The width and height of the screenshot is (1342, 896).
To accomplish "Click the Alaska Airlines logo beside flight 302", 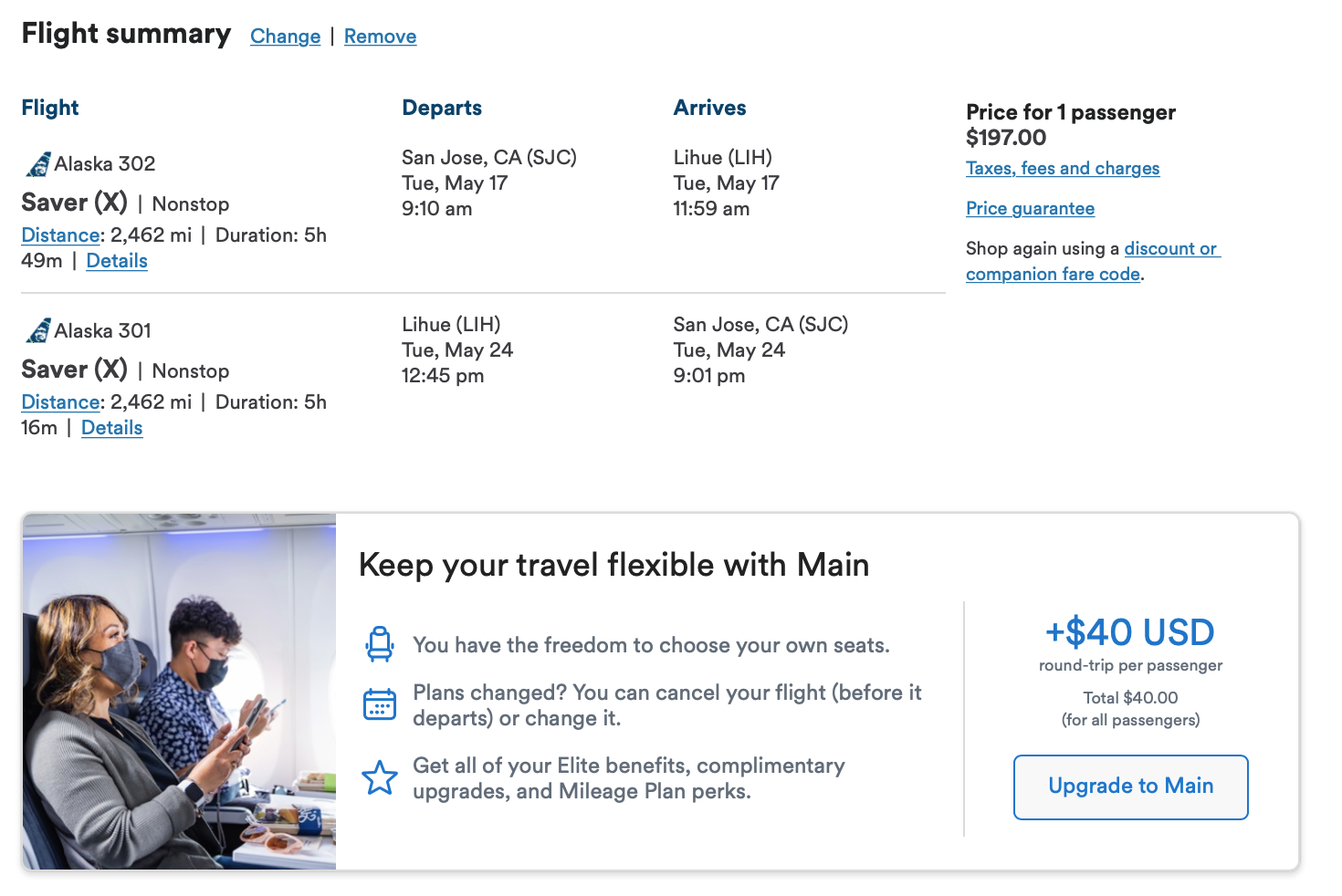I will point(38,164).
